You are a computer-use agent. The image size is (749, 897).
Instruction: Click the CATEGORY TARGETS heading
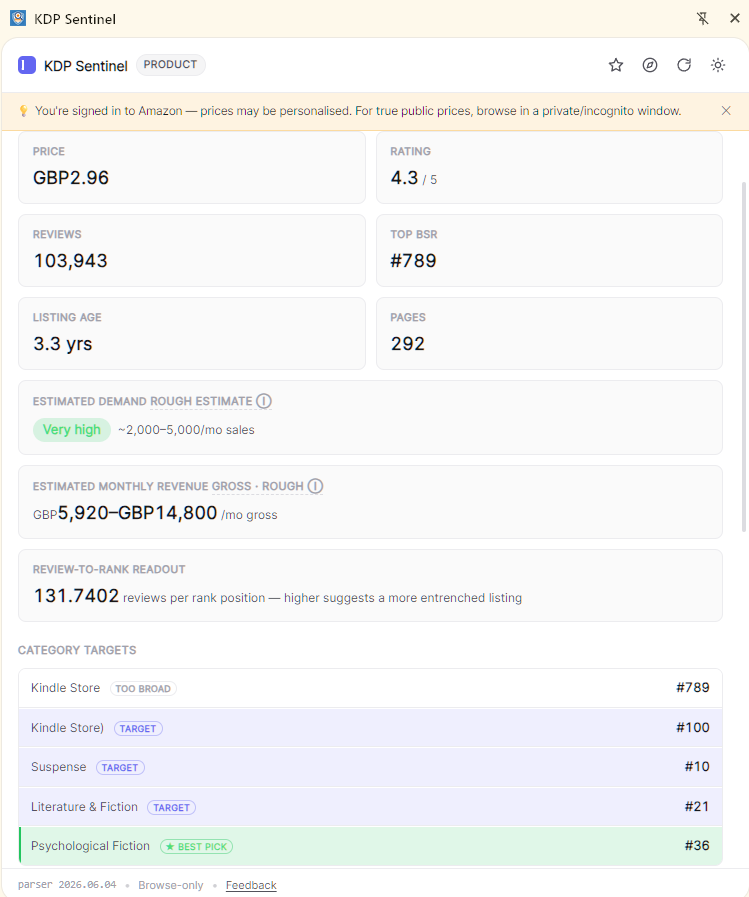[x=77, y=650]
